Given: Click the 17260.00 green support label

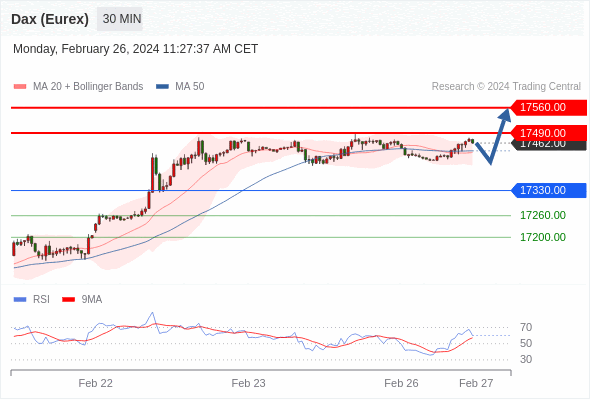Looking at the screenshot, I should click(543, 215).
